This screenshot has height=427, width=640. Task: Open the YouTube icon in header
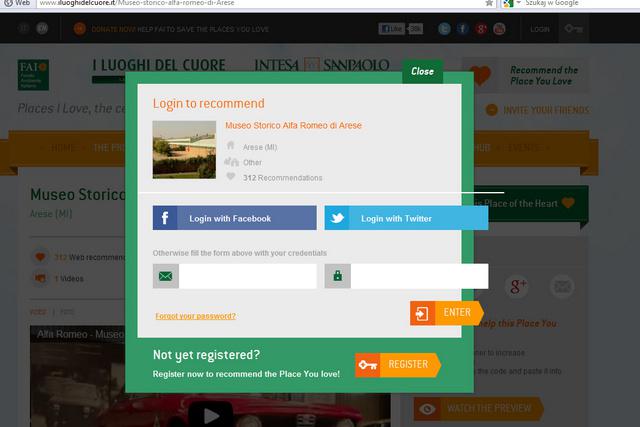pyautogui.click(x=499, y=29)
